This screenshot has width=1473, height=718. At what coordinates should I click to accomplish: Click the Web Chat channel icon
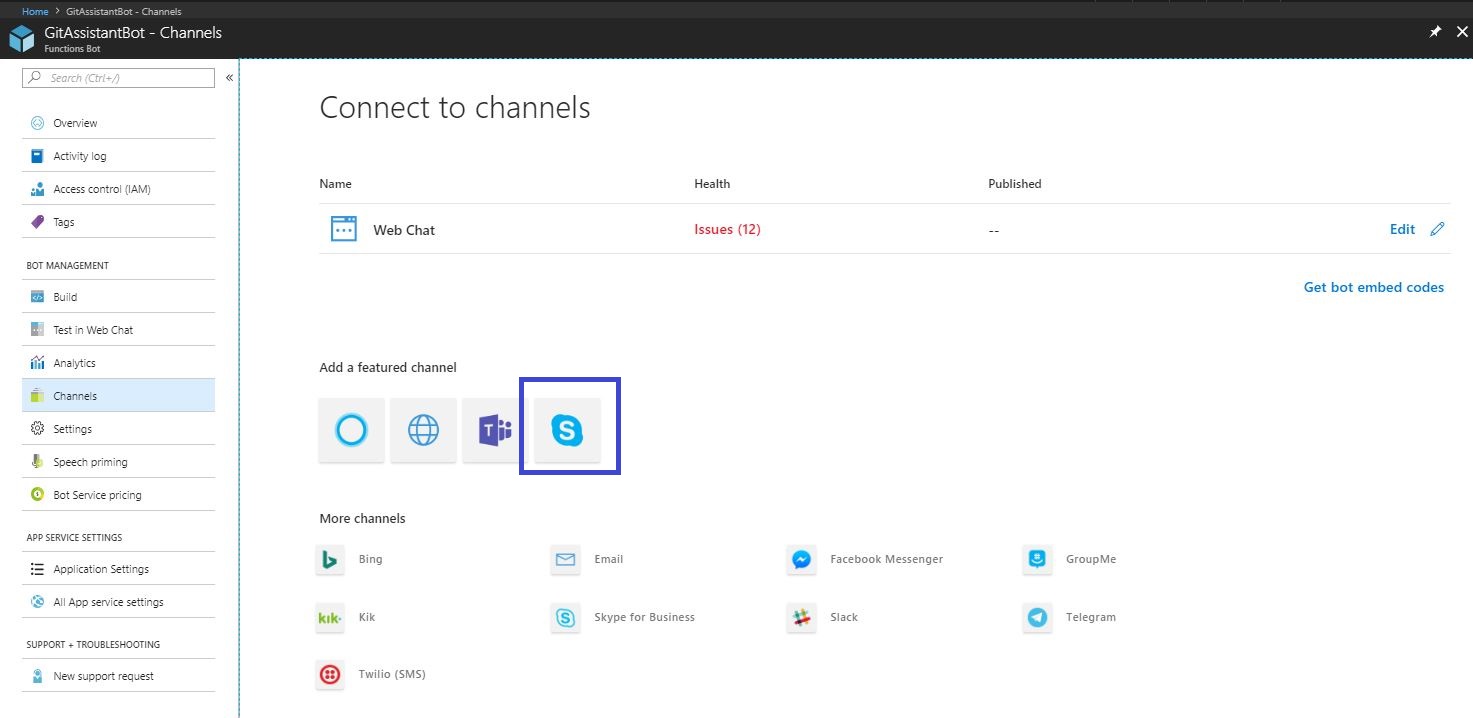tap(344, 230)
